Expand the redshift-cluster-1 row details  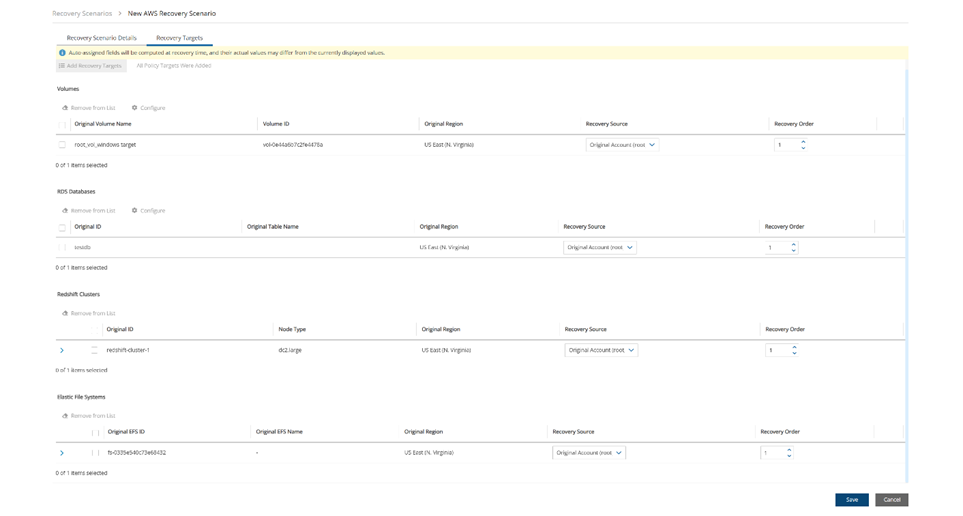tap(62, 350)
